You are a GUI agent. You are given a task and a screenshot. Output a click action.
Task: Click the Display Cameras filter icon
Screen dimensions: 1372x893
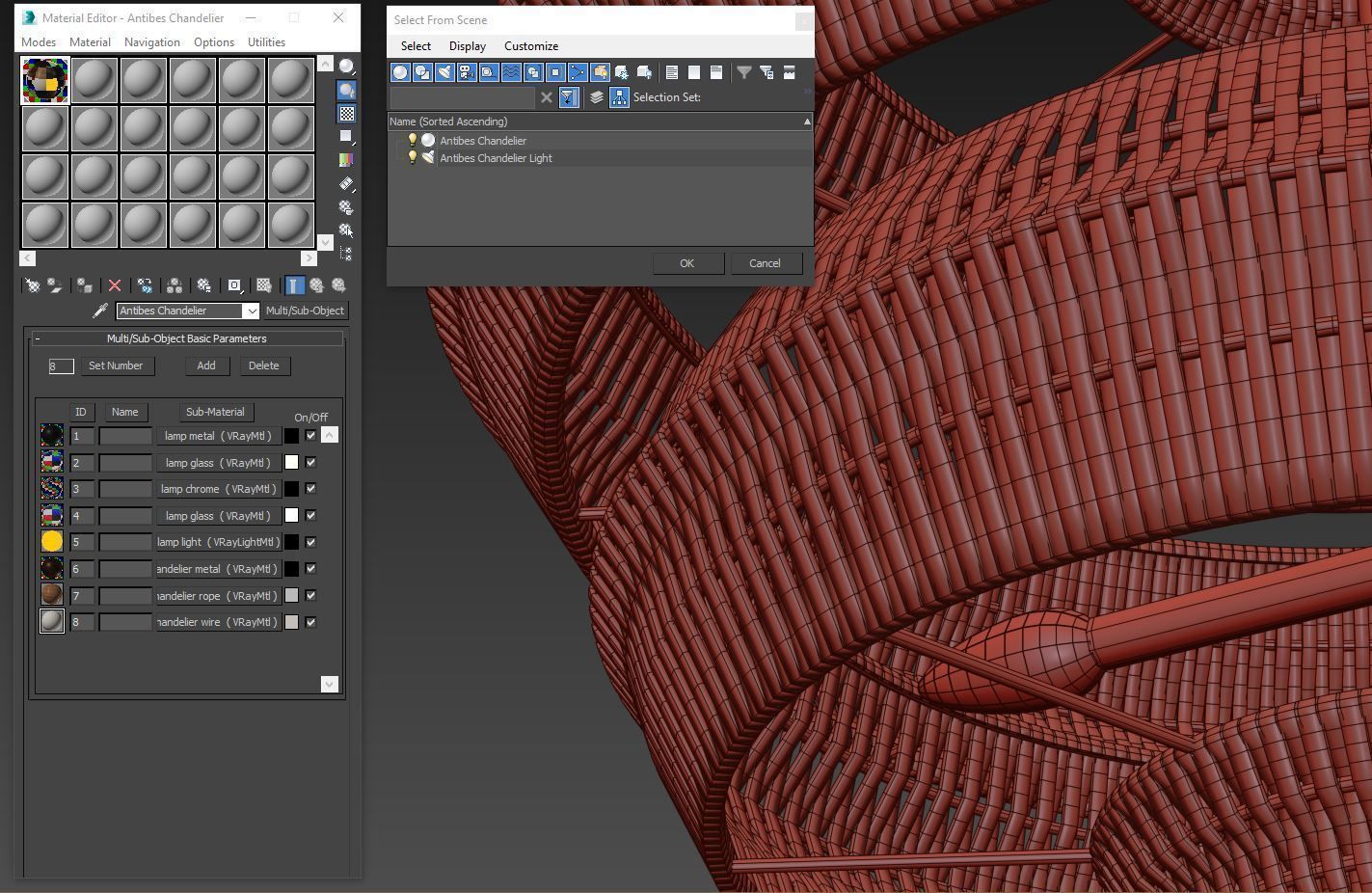[x=467, y=72]
